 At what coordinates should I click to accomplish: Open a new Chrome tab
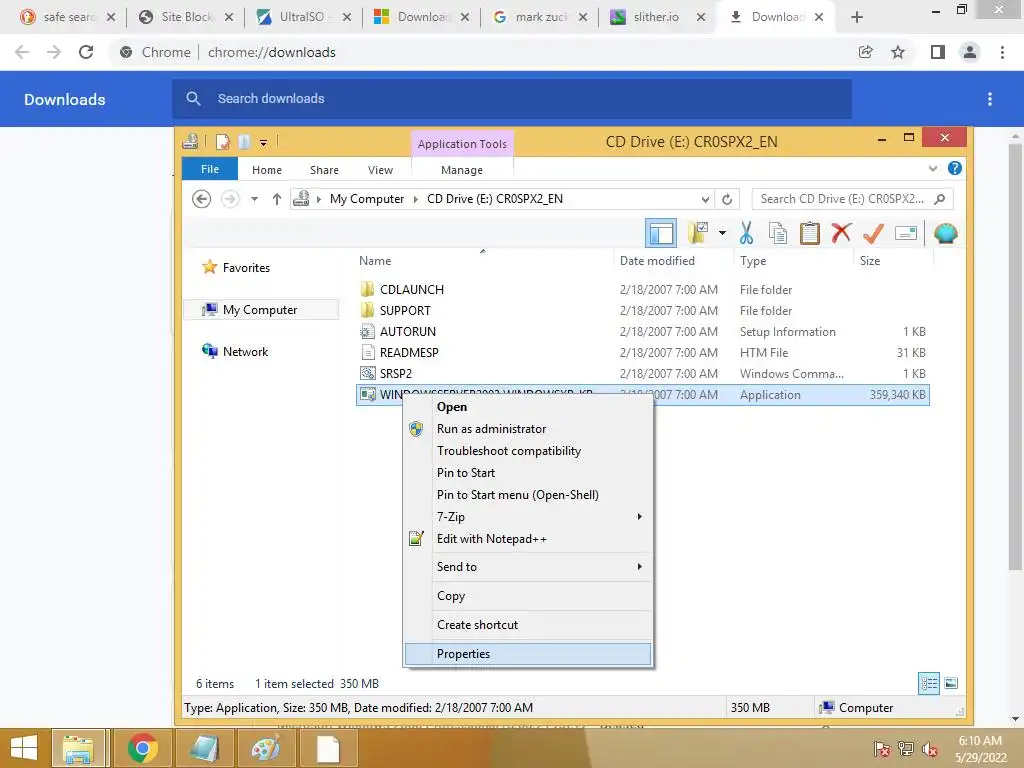[857, 18]
